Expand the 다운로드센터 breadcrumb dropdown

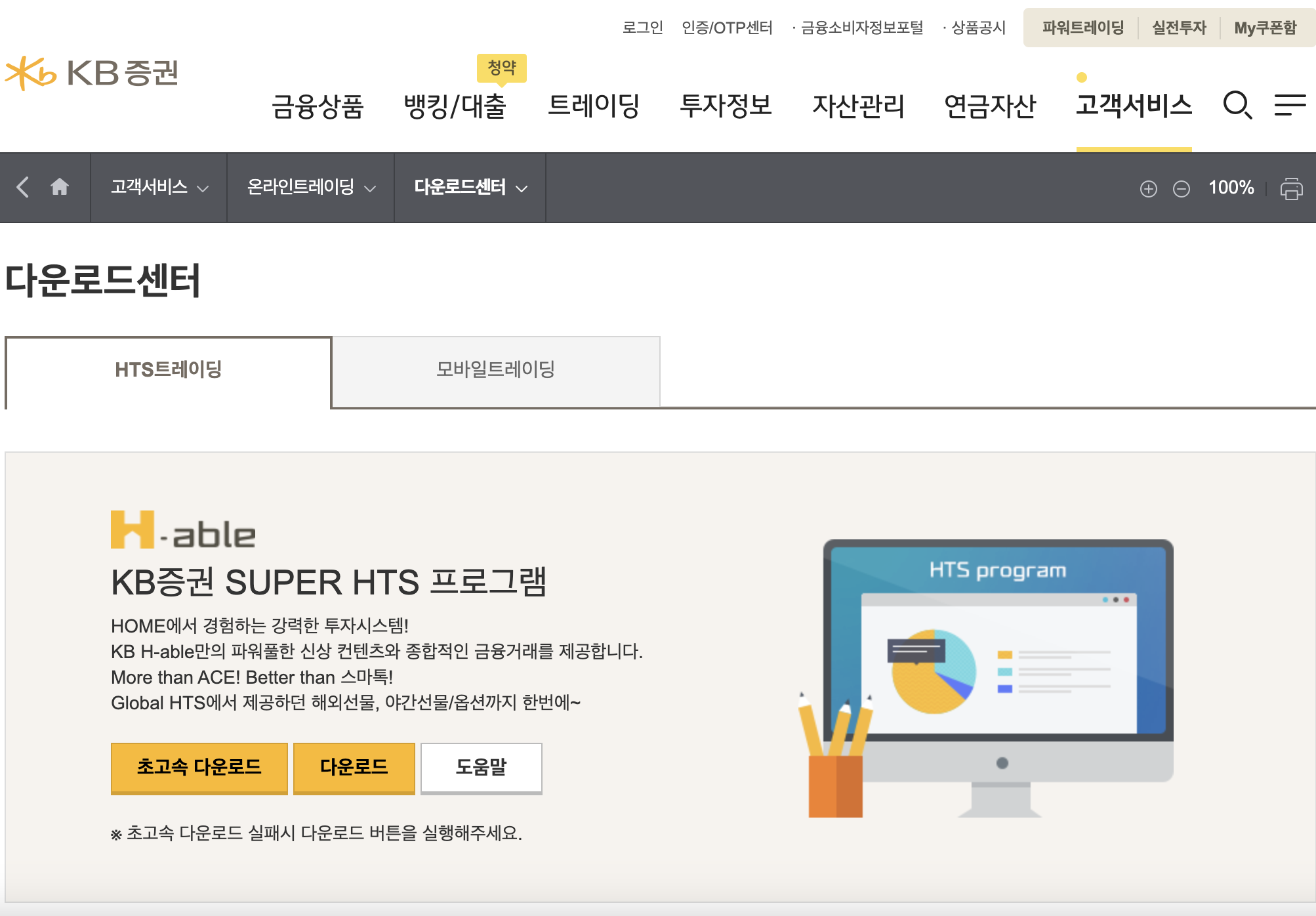pyautogui.click(x=470, y=188)
